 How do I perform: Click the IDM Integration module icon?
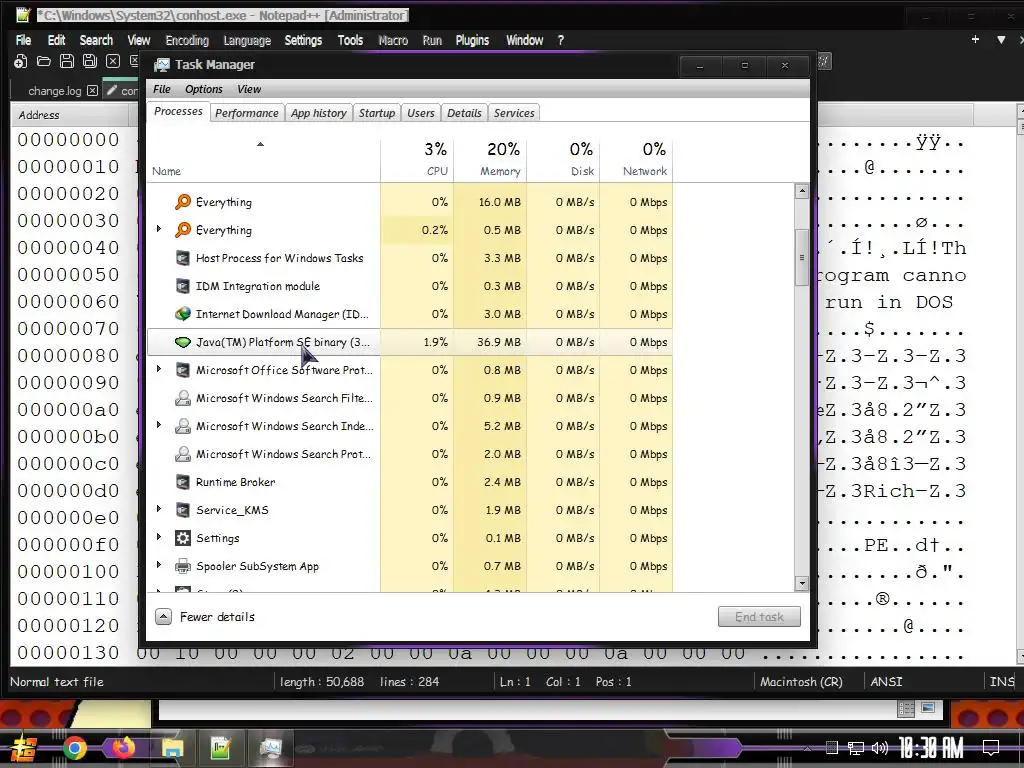(183, 286)
